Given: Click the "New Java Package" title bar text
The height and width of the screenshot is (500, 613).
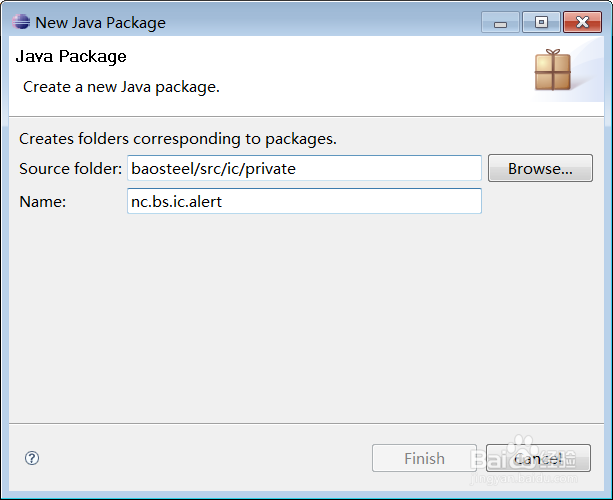Looking at the screenshot, I should [100, 23].
